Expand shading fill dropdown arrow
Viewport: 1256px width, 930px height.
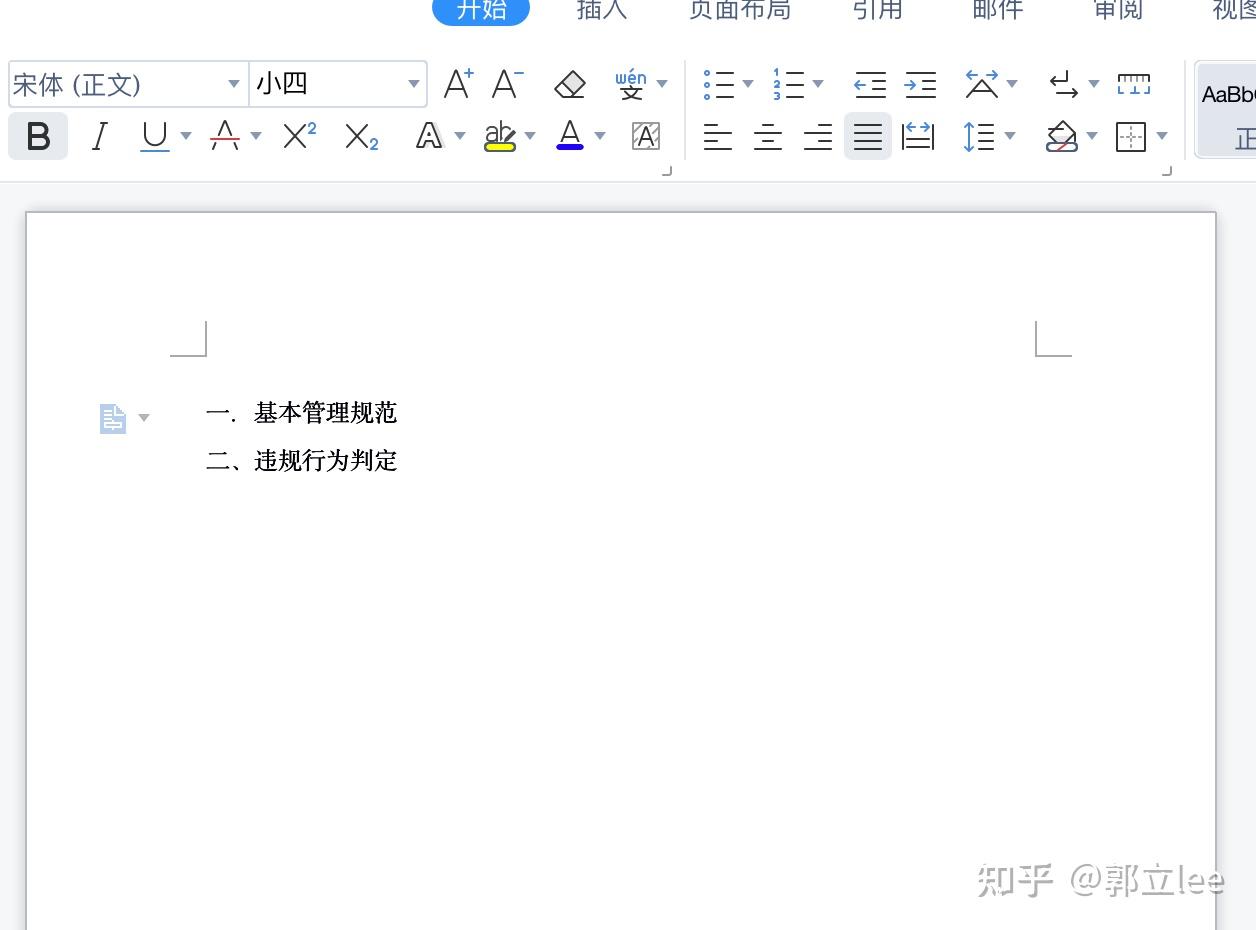(x=1092, y=136)
